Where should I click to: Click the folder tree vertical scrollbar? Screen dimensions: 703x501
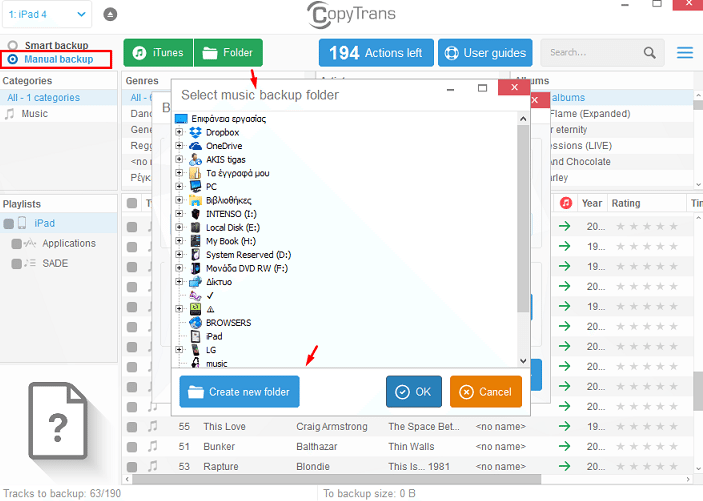[x=522, y=218]
